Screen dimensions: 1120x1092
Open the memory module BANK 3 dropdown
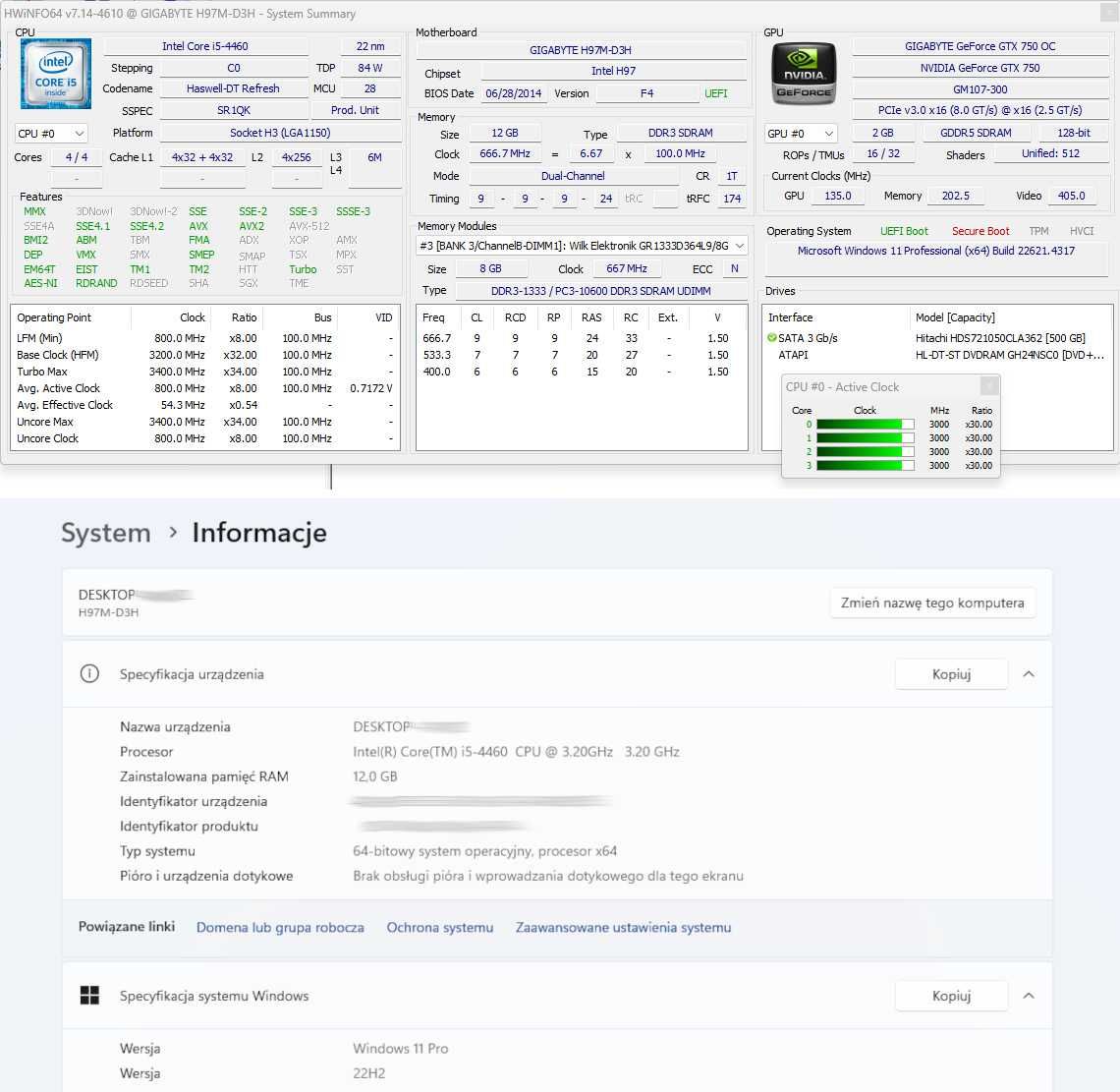click(x=582, y=246)
